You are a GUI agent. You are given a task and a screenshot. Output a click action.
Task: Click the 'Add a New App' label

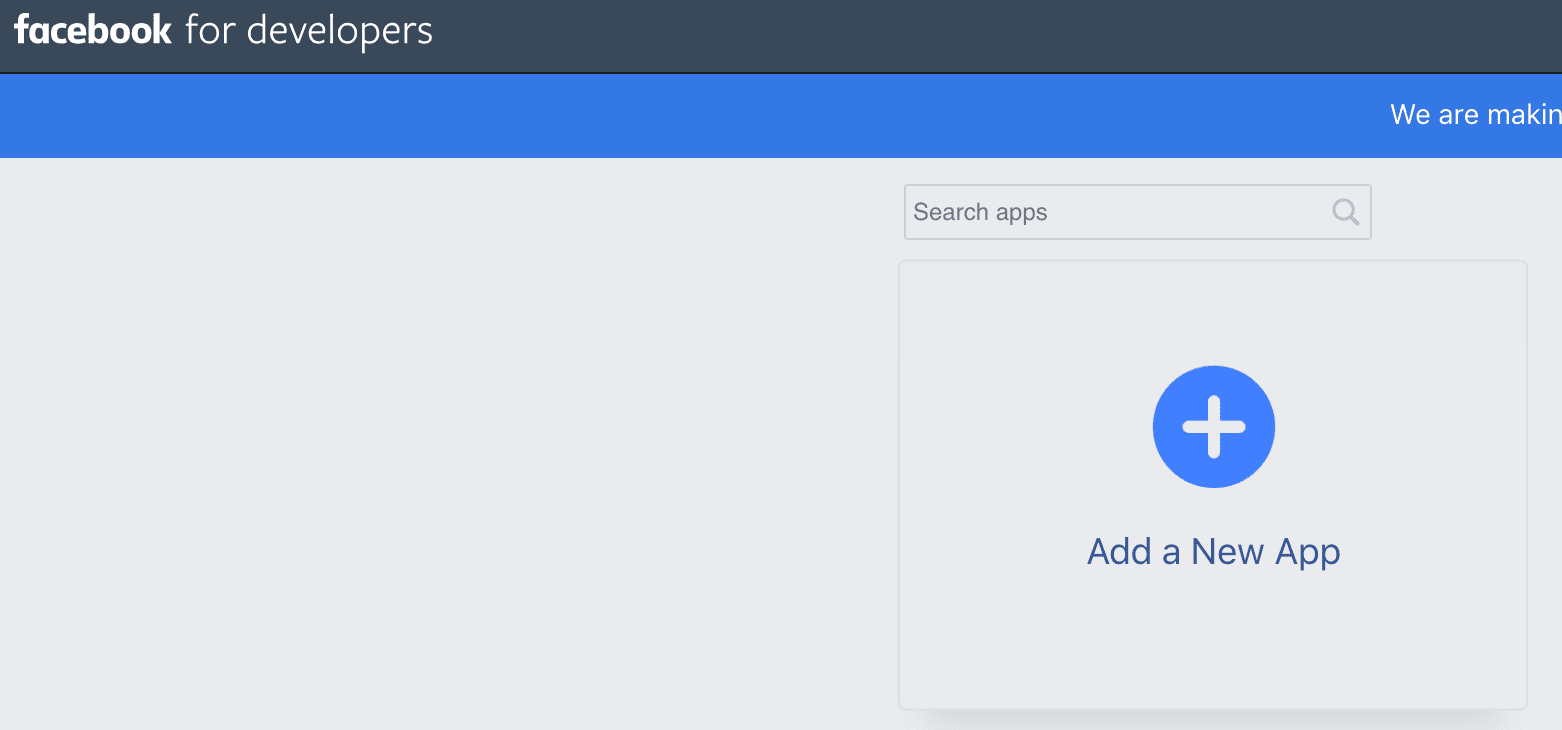pyautogui.click(x=1213, y=551)
